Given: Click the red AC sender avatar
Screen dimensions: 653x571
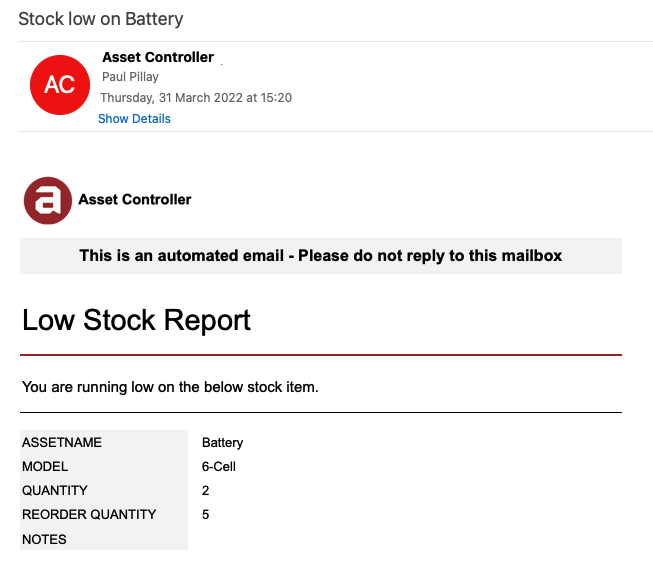Looking at the screenshot, I should pyautogui.click(x=60, y=85).
